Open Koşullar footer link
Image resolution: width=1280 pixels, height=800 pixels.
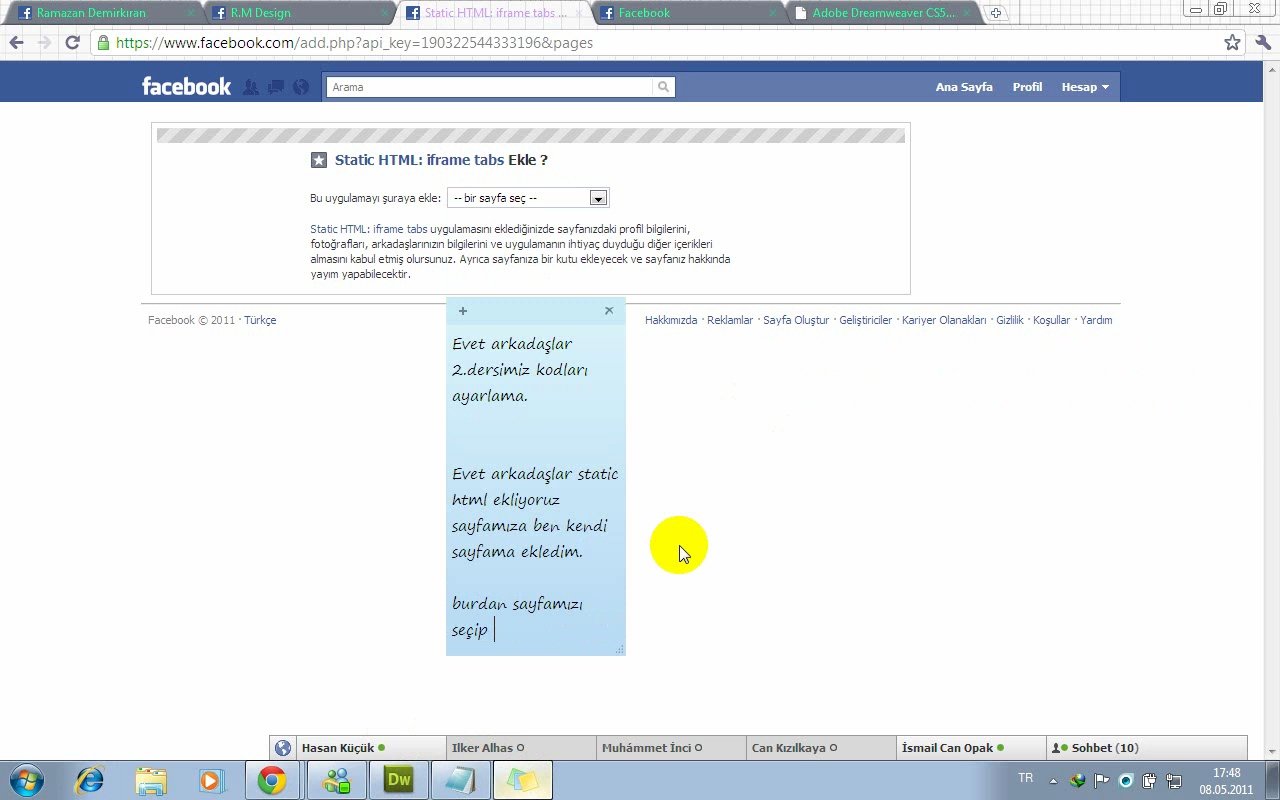pyautogui.click(x=1051, y=320)
